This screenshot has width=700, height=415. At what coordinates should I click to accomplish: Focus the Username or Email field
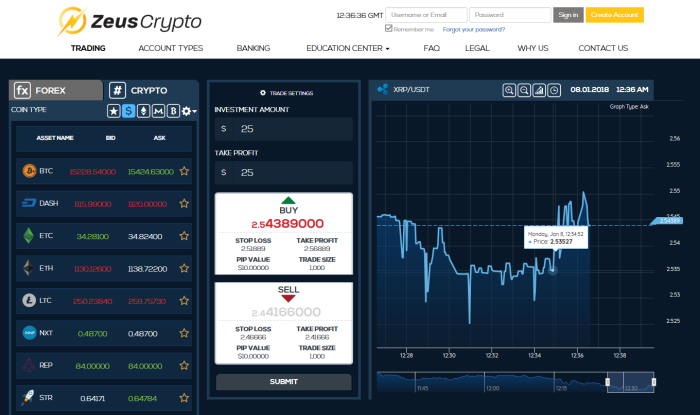[x=426, y=15]
